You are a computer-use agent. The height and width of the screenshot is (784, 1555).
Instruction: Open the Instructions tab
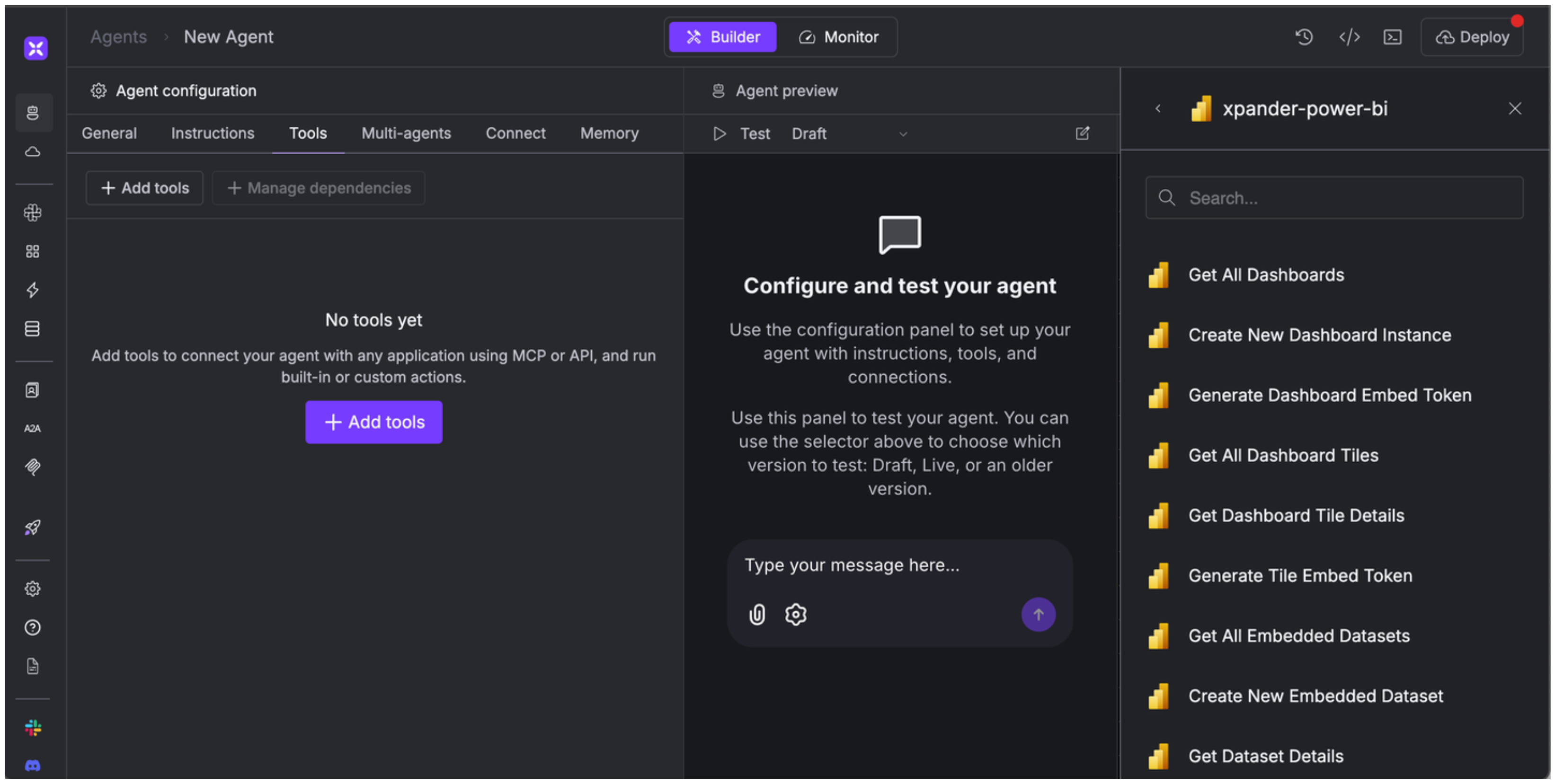click(213, 133)
